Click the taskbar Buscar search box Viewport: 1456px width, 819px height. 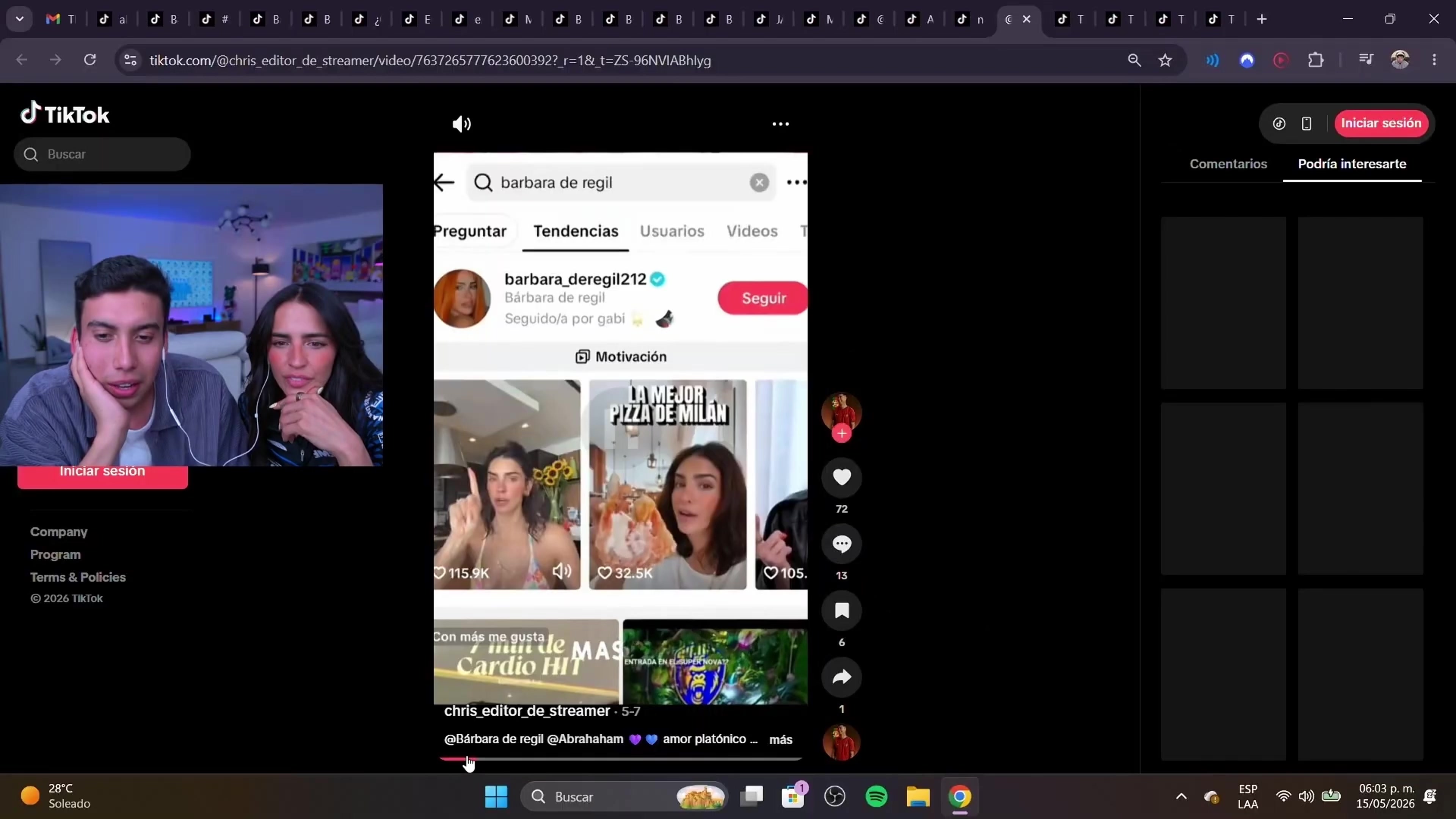point(623,797)
